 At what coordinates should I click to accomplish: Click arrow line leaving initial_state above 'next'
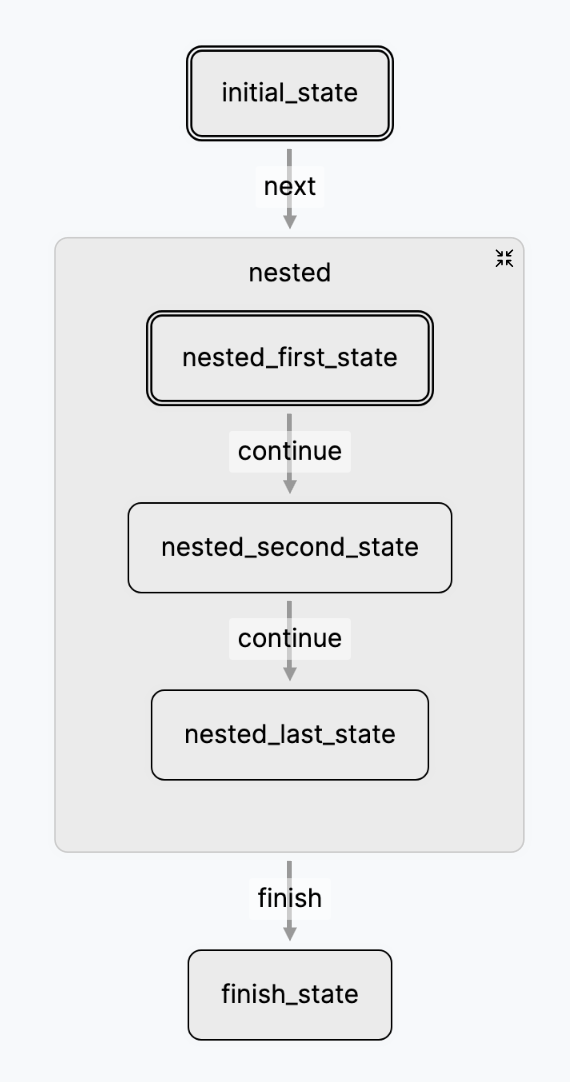(289, 157)
